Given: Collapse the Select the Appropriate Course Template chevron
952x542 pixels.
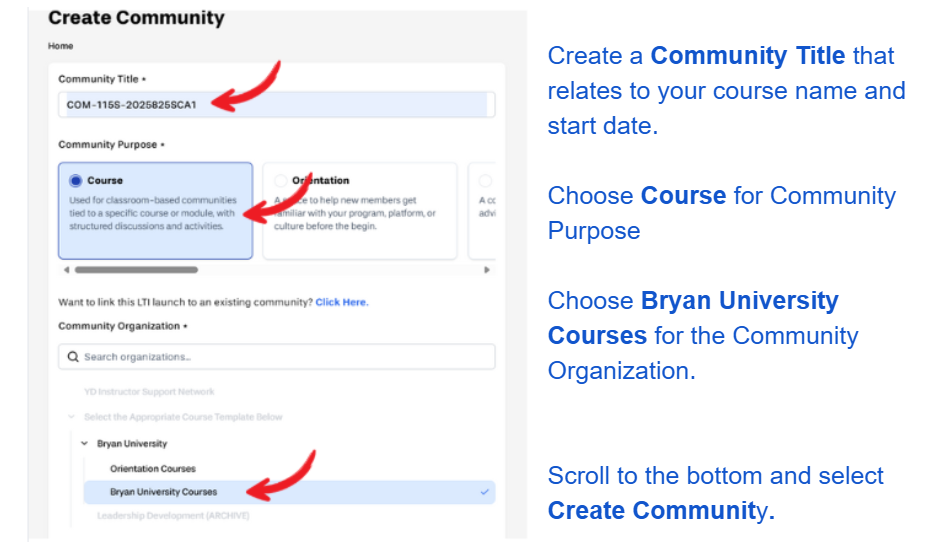Looking at the screenshot, I should 72,417.
